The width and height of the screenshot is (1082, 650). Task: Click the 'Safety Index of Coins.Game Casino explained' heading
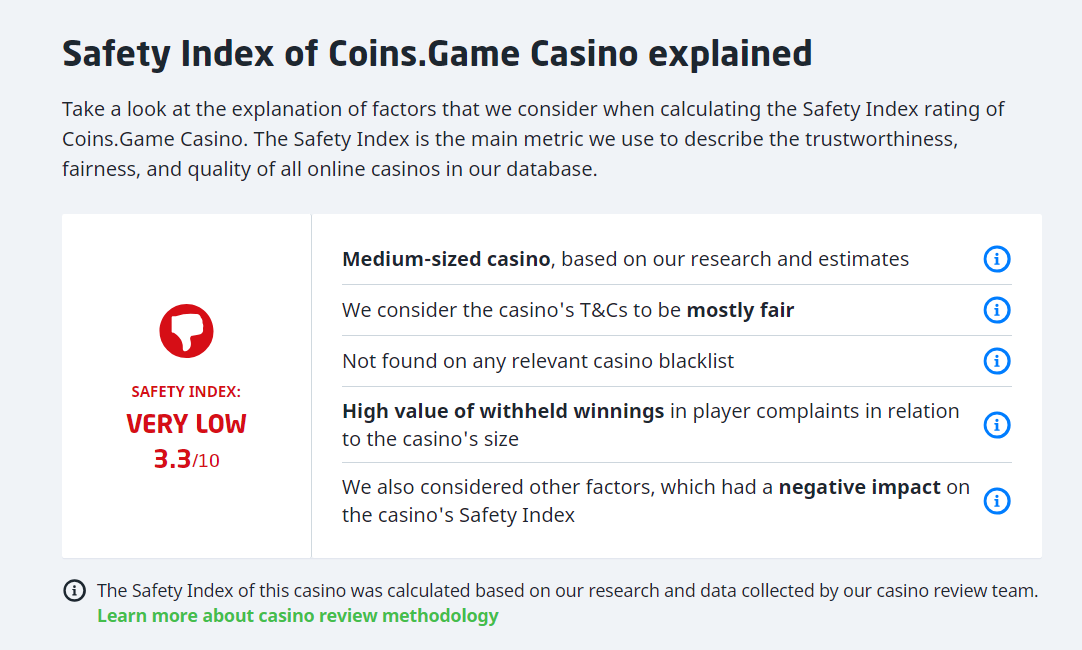click(437, 53)
